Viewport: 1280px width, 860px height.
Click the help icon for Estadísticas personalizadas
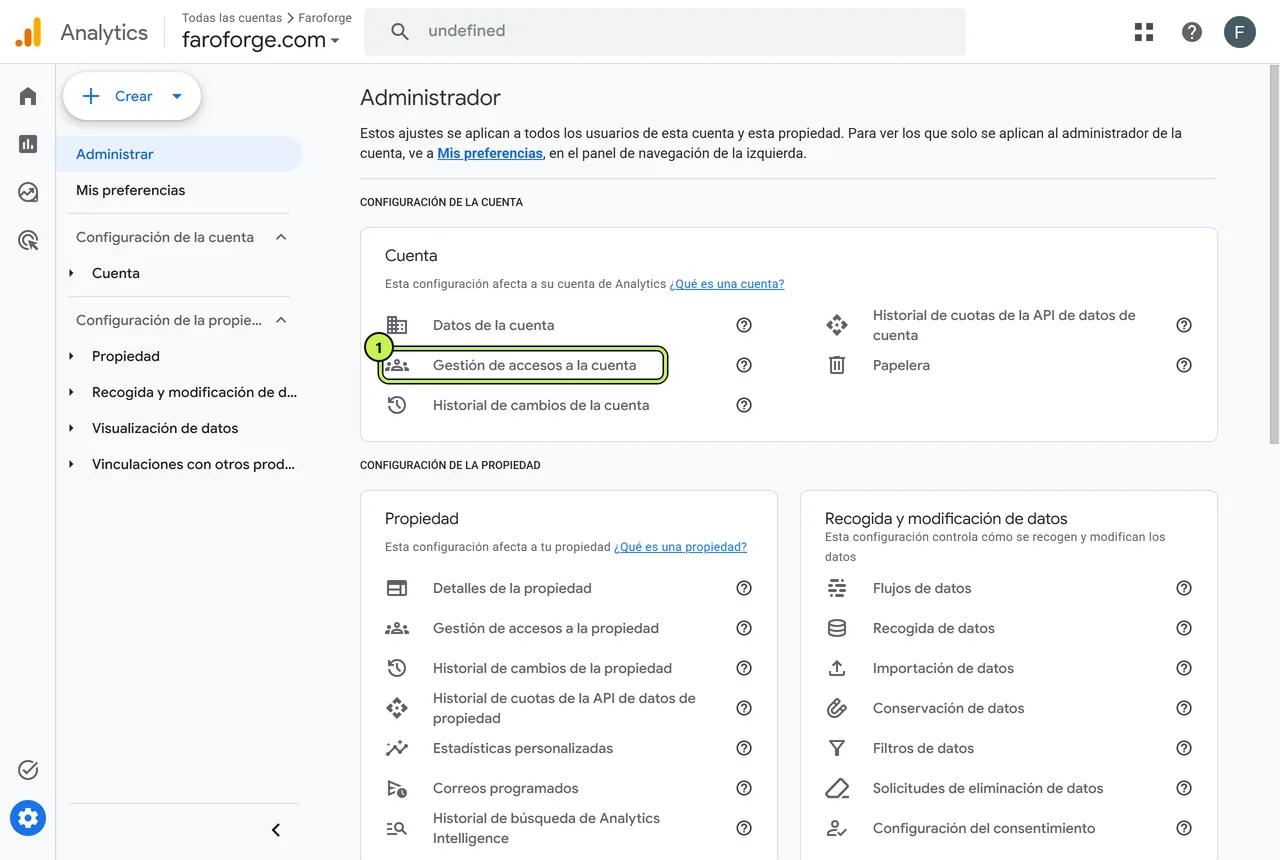point(744,748)
